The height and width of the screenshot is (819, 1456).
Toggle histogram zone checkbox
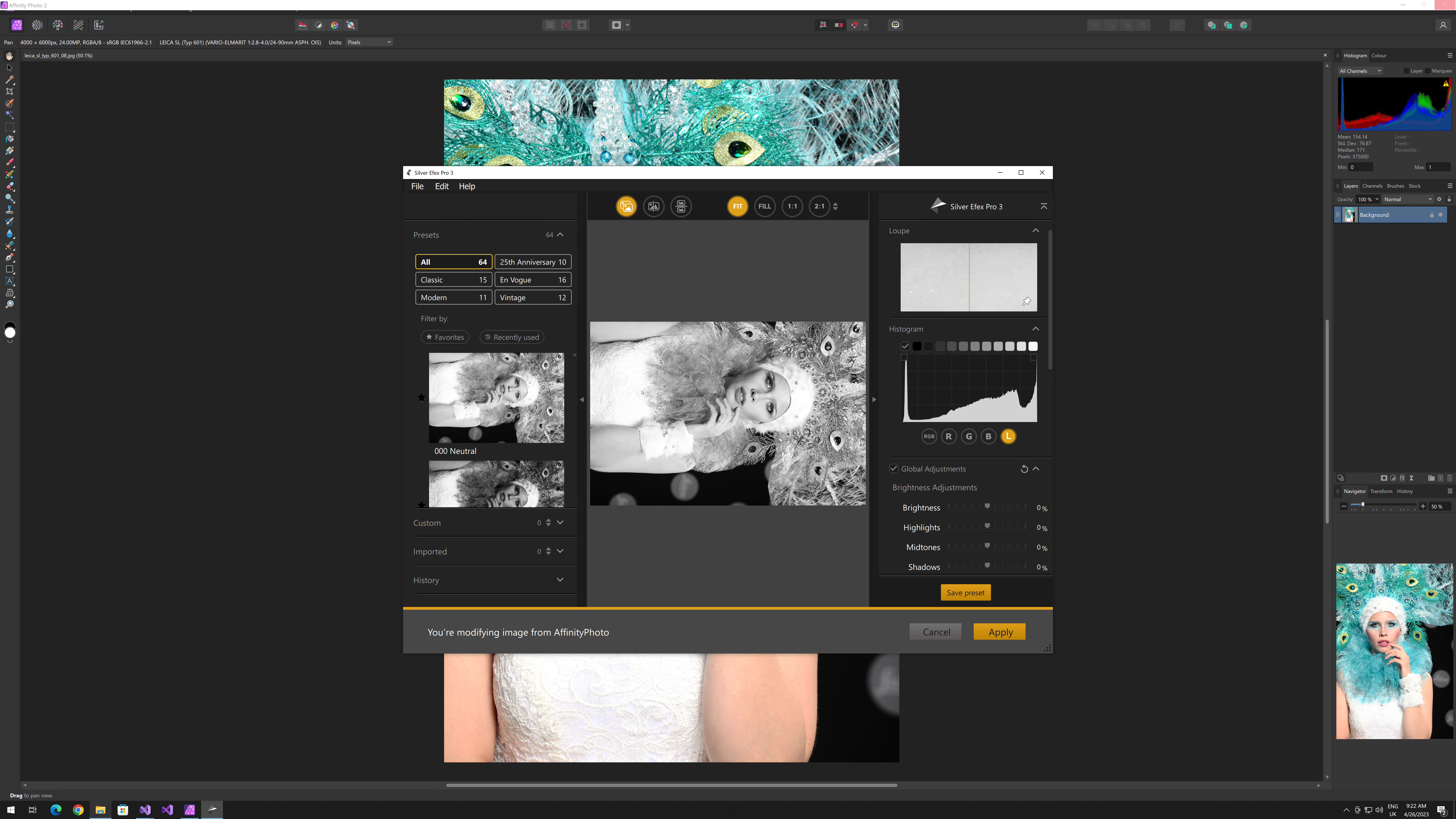905,346
